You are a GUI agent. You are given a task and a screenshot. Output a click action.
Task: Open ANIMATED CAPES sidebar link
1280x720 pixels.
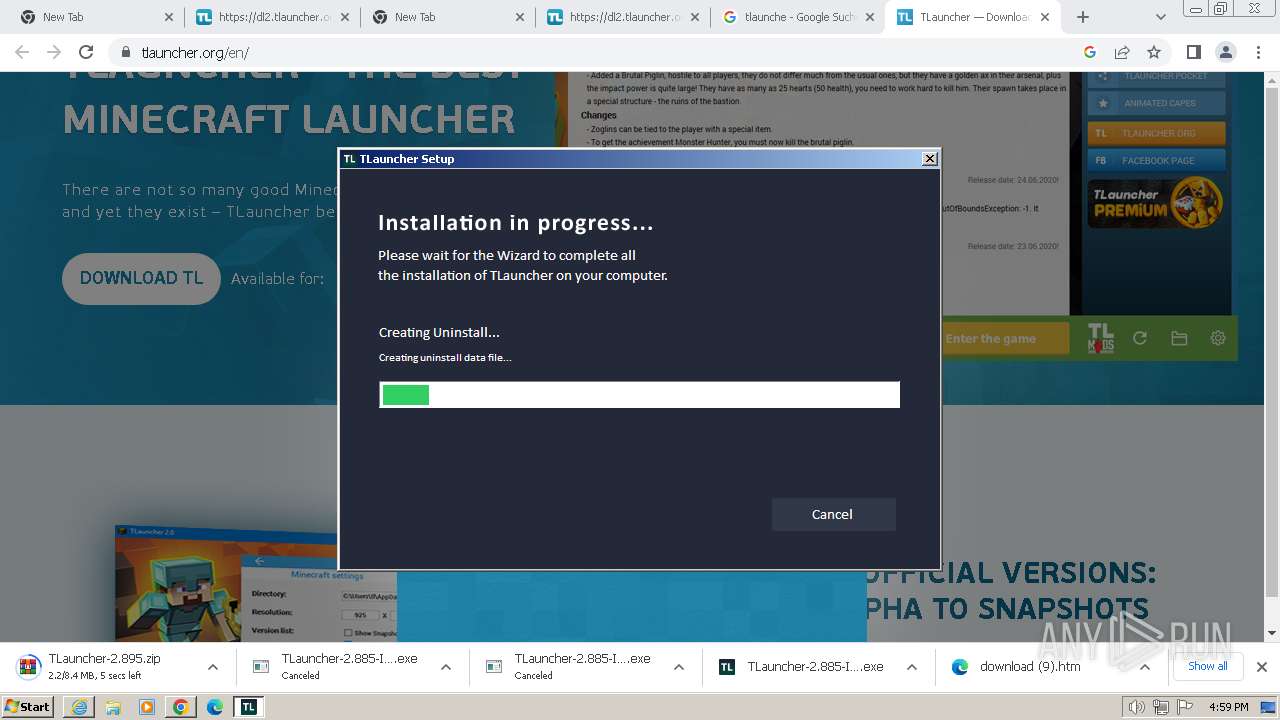pyautogui.click(x=1156, y=103)
